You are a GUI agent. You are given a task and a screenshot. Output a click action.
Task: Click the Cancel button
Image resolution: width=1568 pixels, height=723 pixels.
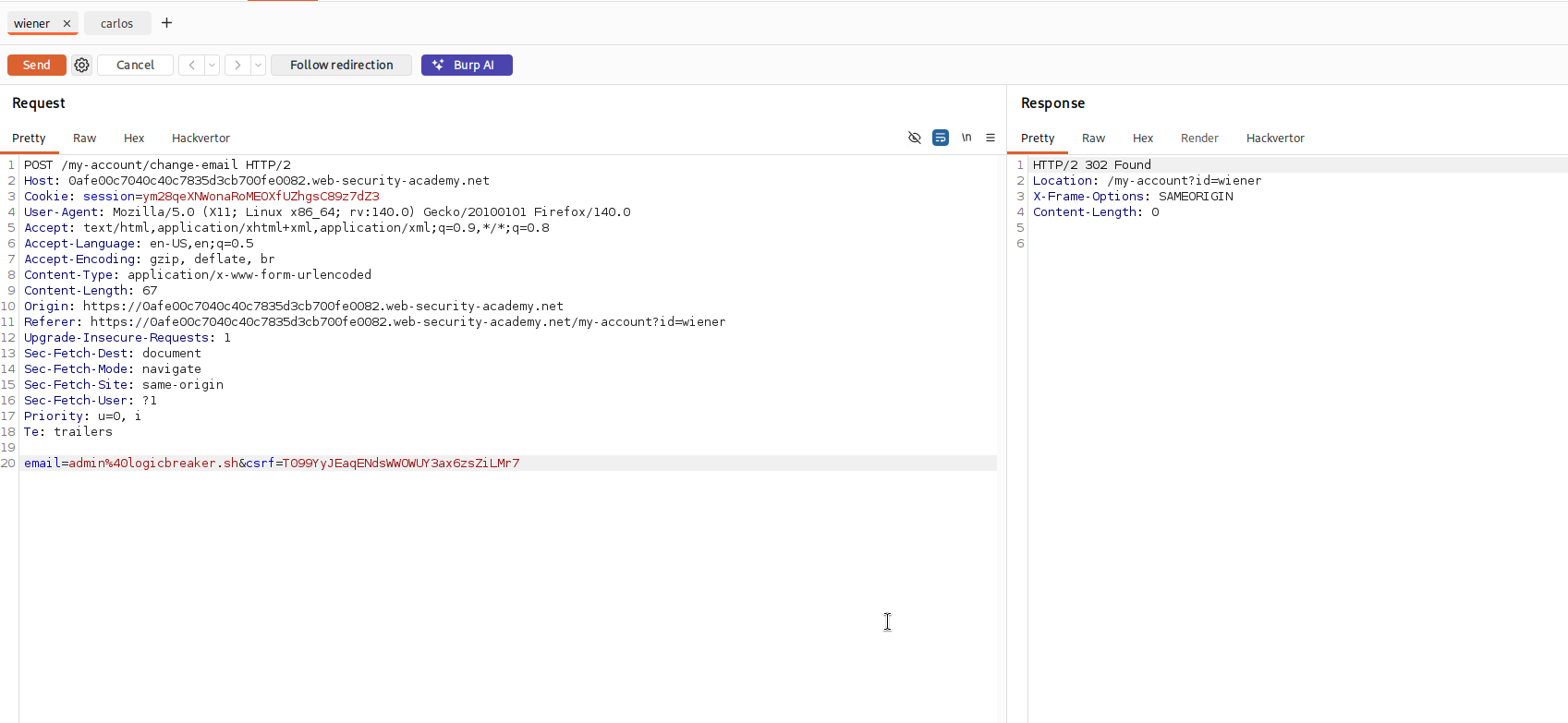(x=135, y=65)
